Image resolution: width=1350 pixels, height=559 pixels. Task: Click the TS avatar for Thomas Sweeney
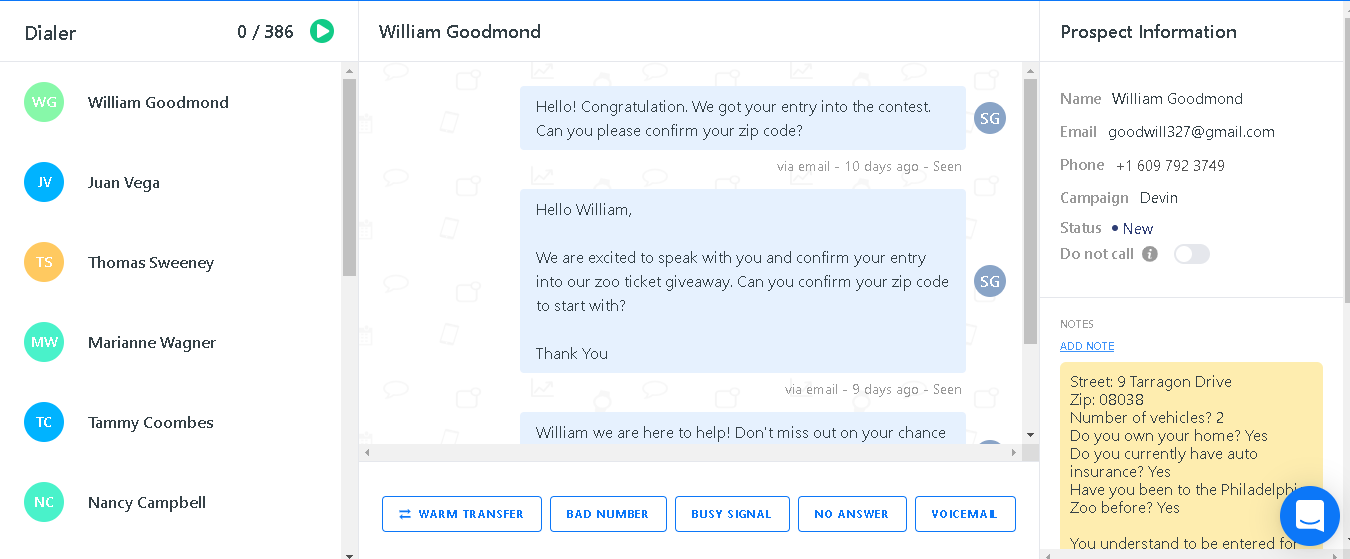click(x=44, y=262)
